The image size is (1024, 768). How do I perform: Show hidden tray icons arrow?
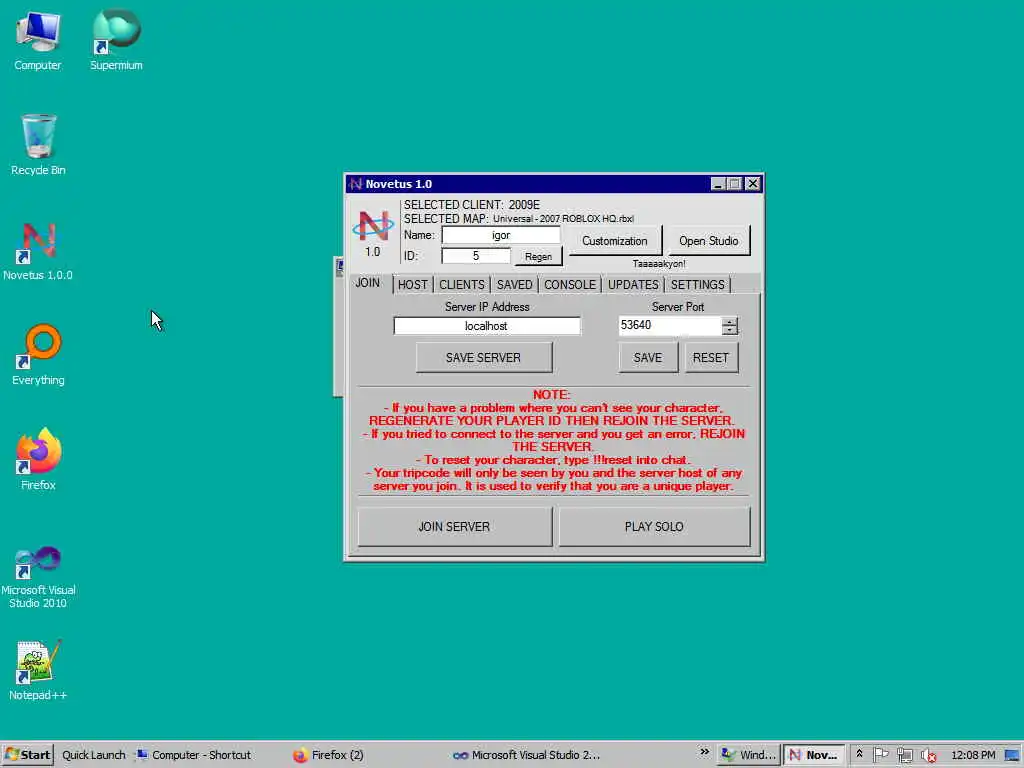coord(859,754)
